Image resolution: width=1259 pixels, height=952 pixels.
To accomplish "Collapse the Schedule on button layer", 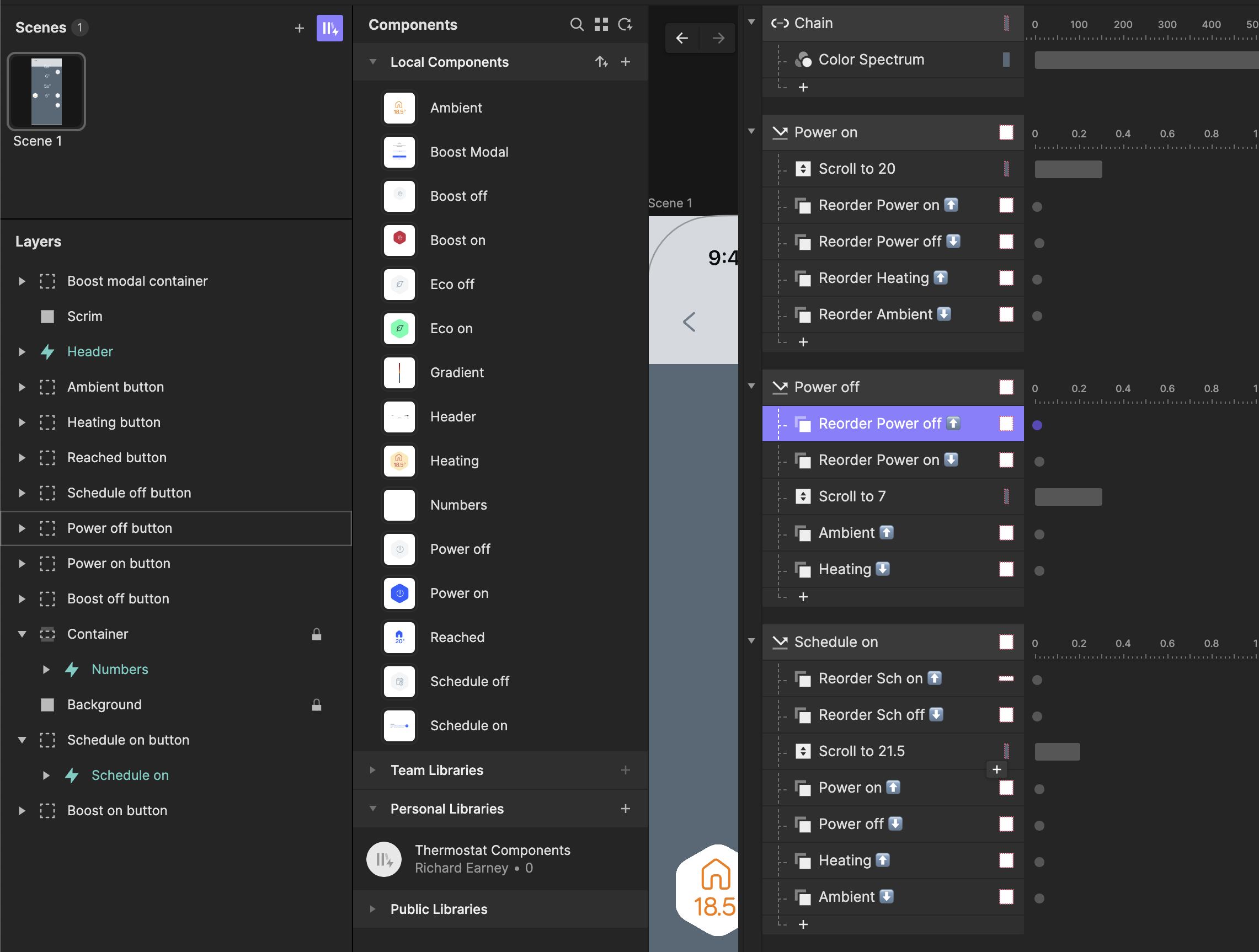I will 22,740.
